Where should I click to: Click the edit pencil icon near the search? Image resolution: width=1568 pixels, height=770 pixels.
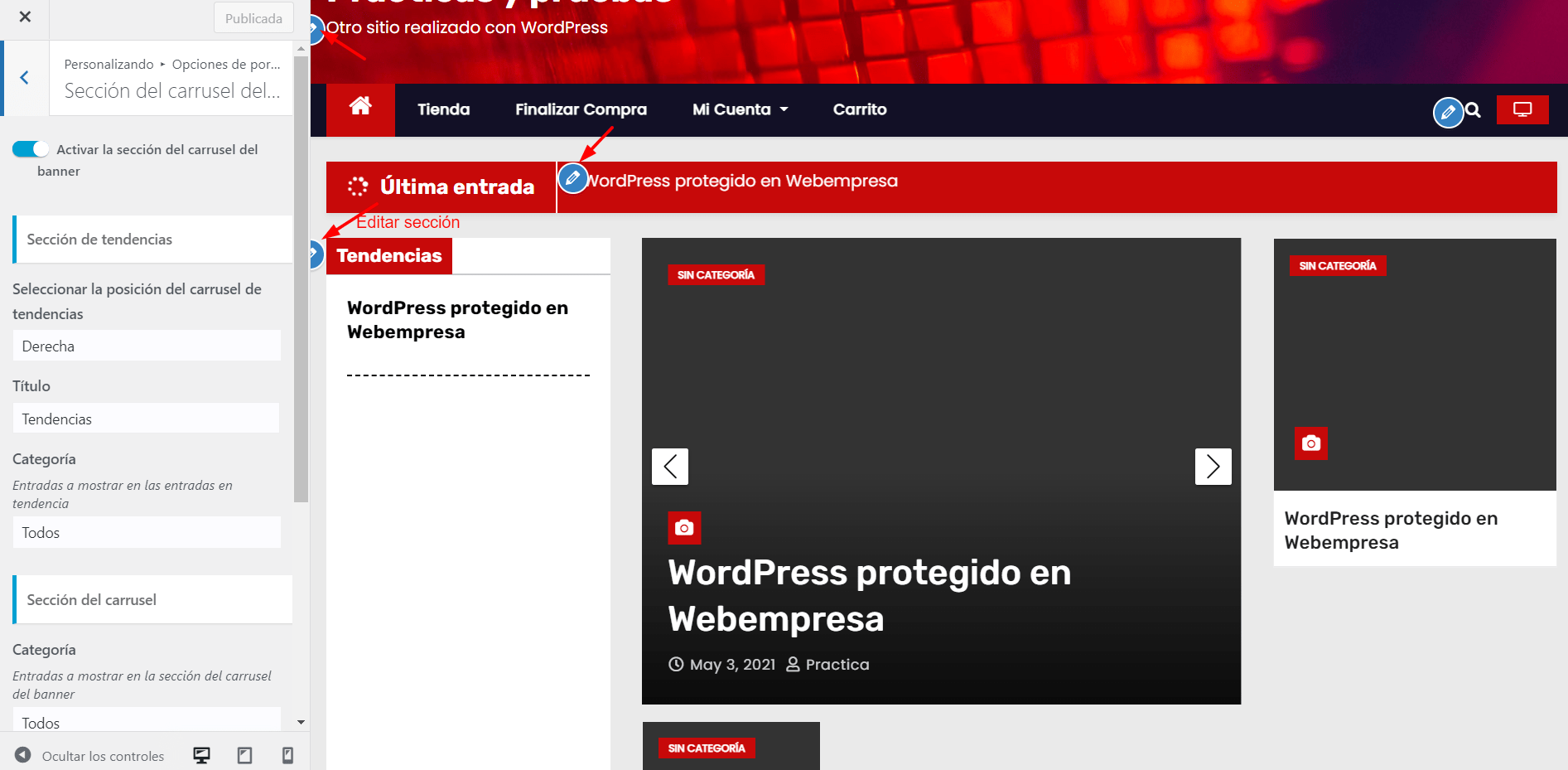1448,112
